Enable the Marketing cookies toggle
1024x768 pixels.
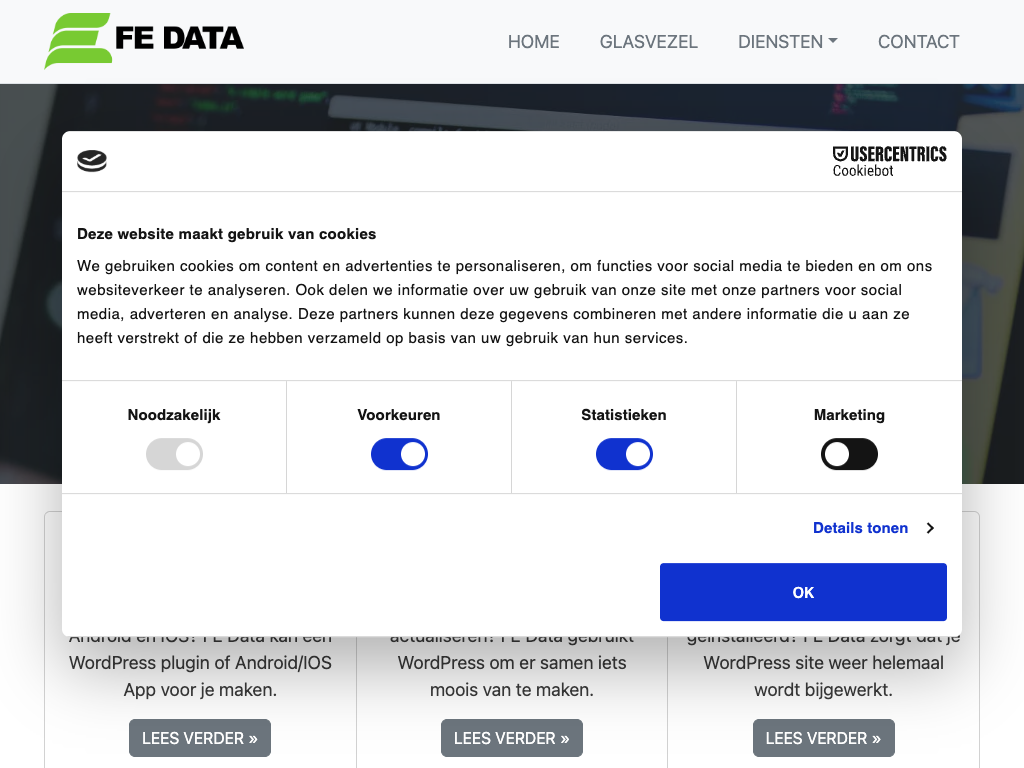(x=849, y=455)
